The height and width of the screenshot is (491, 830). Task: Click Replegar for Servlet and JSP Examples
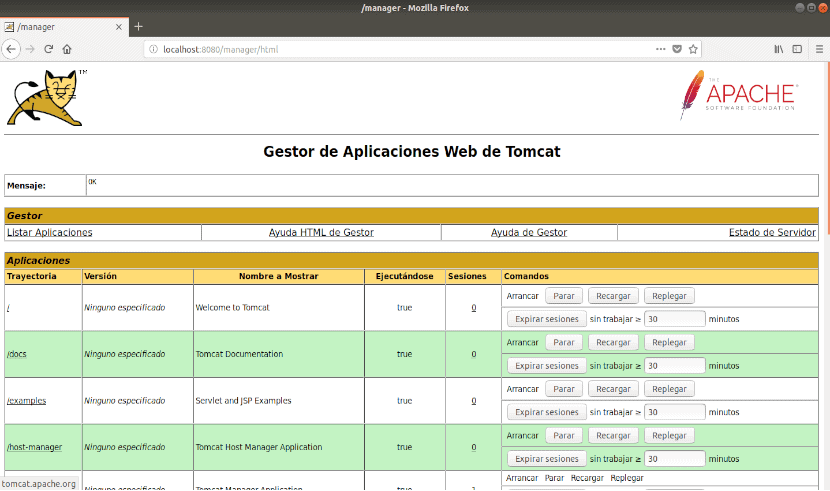pyautogui.click(x=669, y=389)
